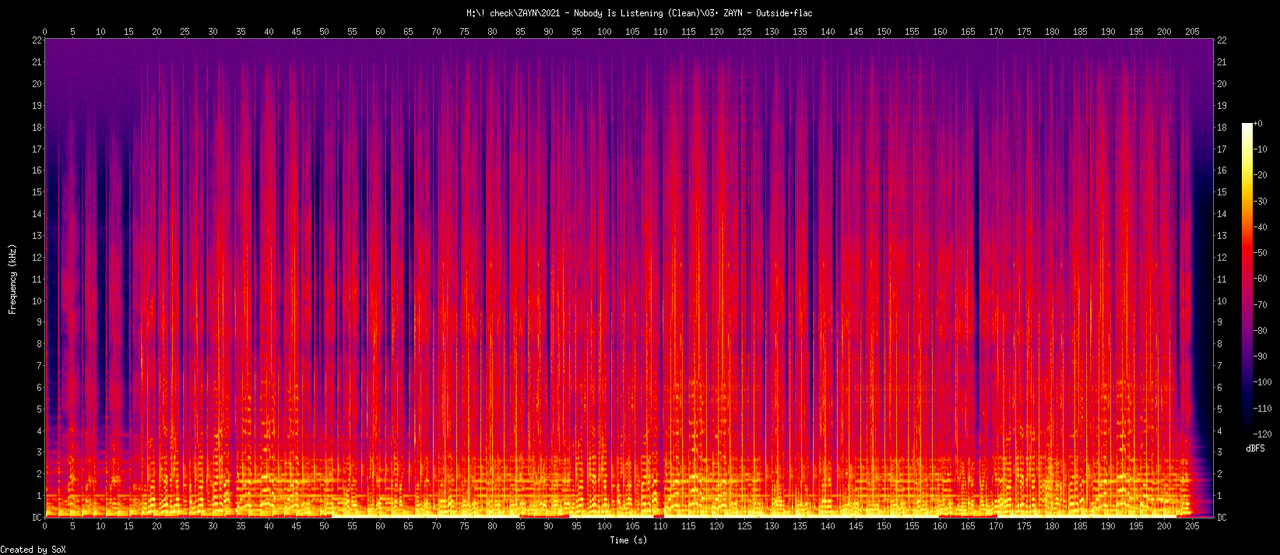1280x555 pixels.
Task: Click '11' on the right frequency axis
Action: tap(1223, 278)
